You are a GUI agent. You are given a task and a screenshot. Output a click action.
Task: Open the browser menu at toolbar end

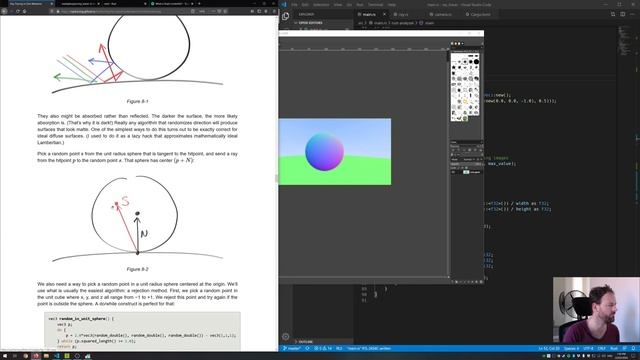[x=273, y=11]
